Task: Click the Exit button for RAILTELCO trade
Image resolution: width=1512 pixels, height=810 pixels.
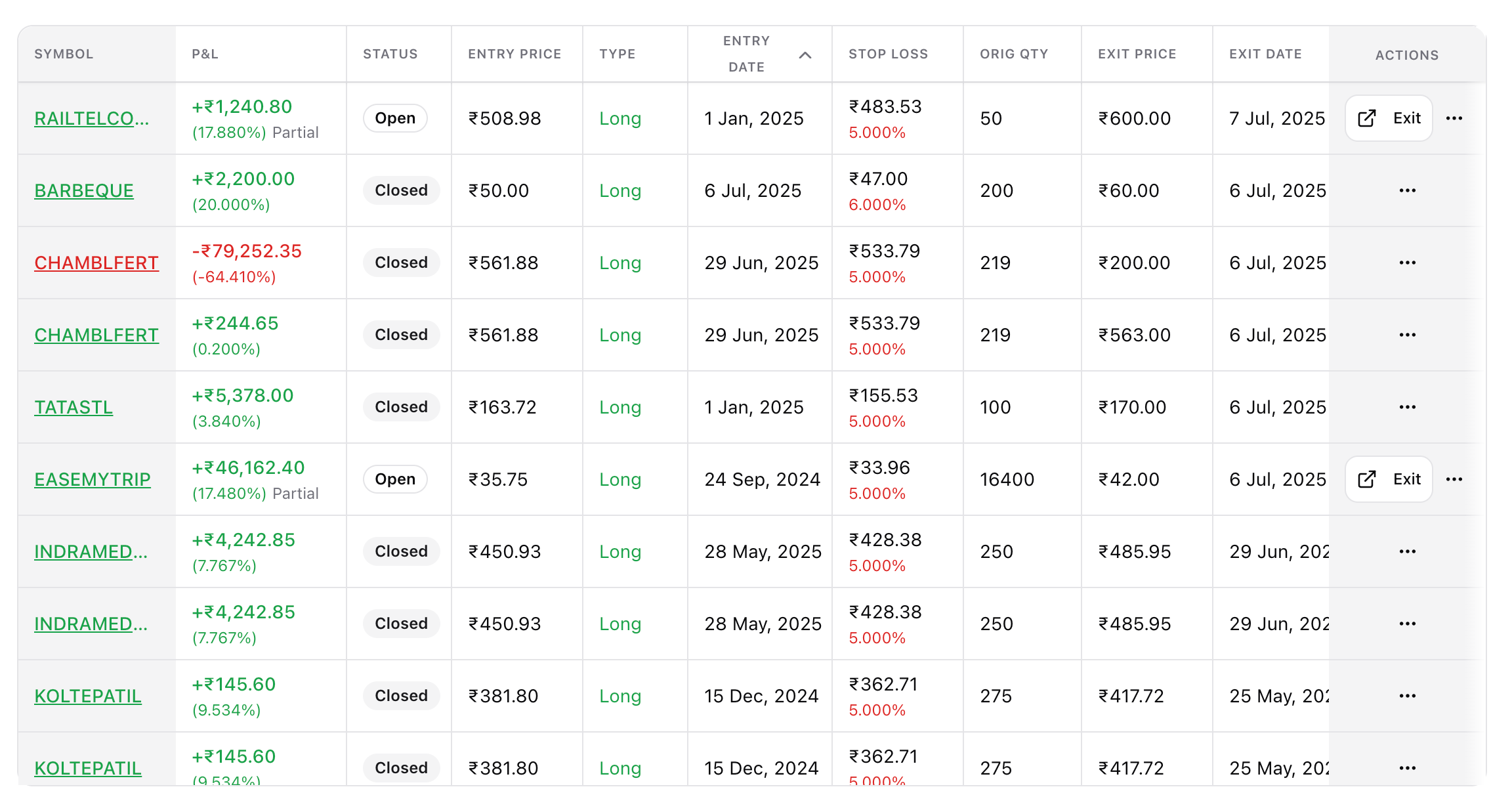Action: [x=1389, y=119]
